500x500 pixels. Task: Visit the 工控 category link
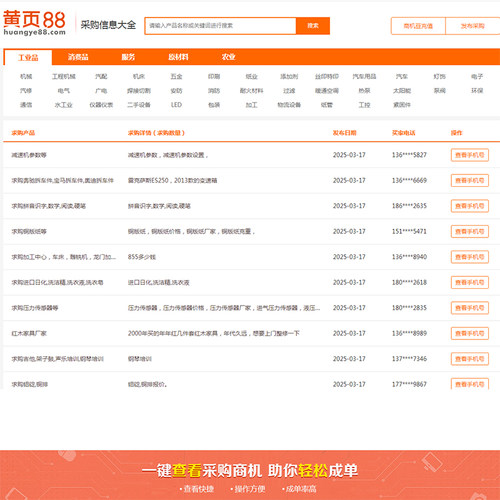coord(364,105)
